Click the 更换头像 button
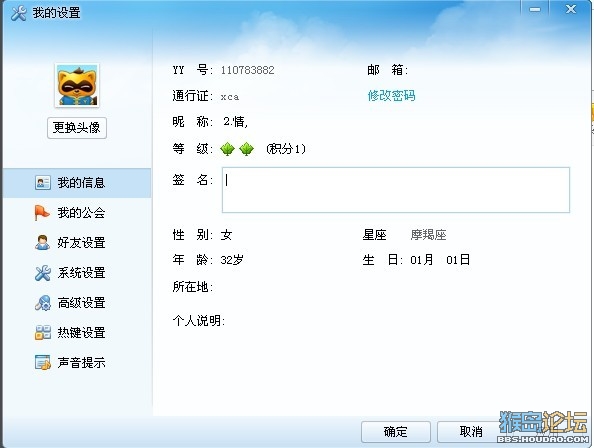594x448 pixels. pyautogui.click(x=77, y=128)
